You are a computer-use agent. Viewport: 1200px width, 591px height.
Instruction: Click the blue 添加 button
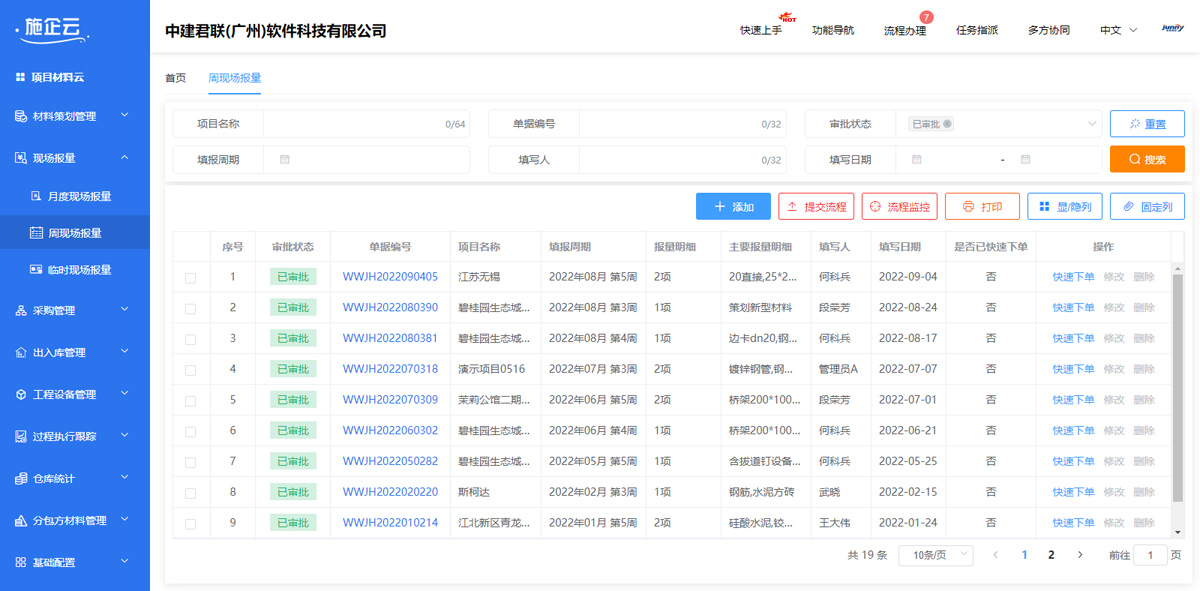coord(733,207)
